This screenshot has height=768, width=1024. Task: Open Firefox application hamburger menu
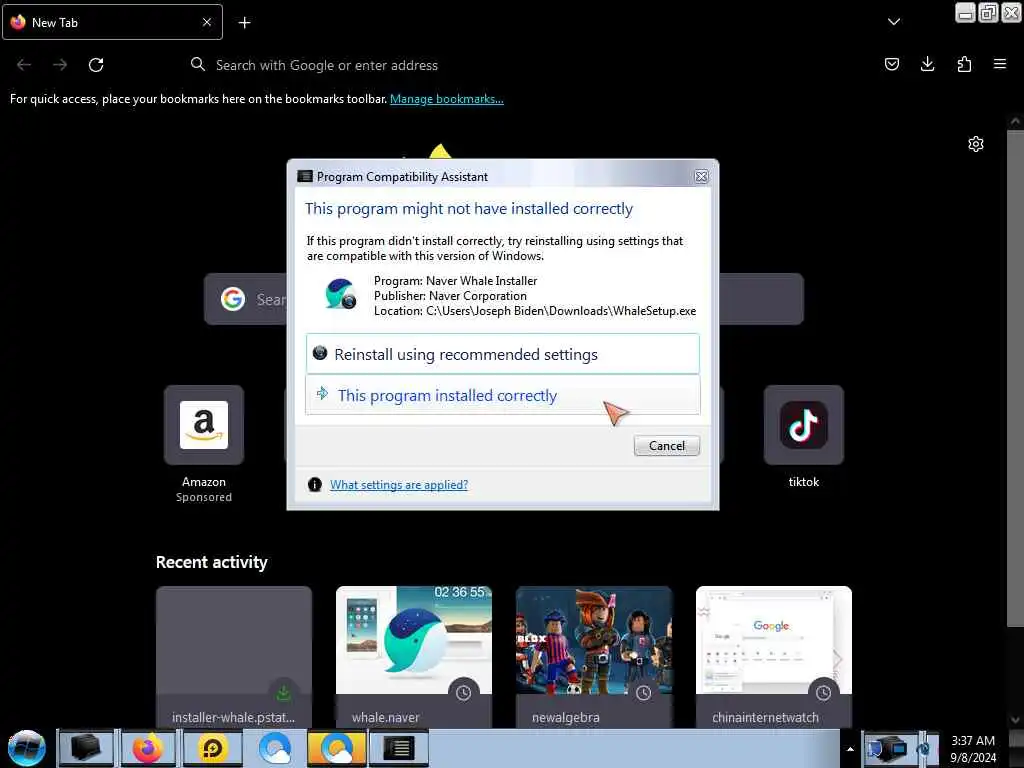(x=999, y=64)
